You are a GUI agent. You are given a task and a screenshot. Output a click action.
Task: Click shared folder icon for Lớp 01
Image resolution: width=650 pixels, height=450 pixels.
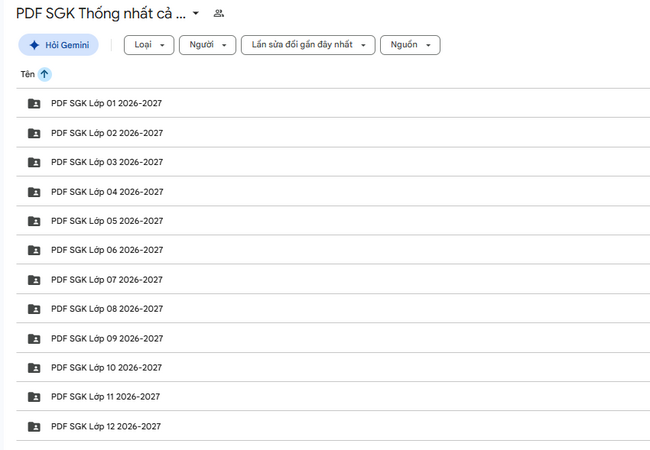[34, 103]
